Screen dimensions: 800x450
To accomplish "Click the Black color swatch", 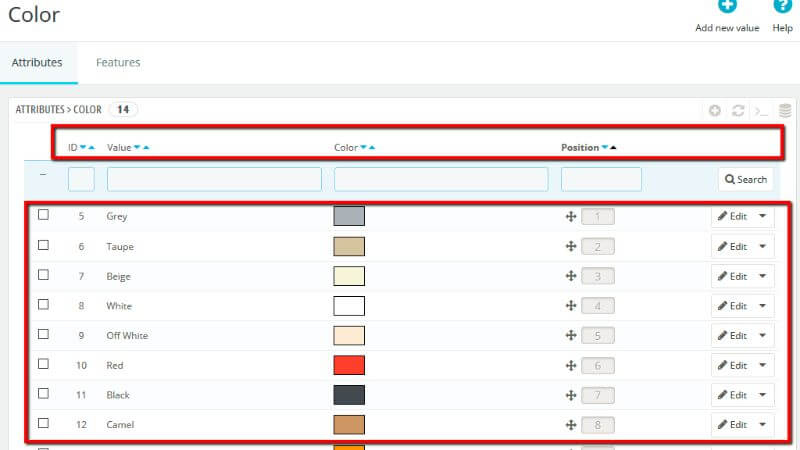I will click(349, 395).
